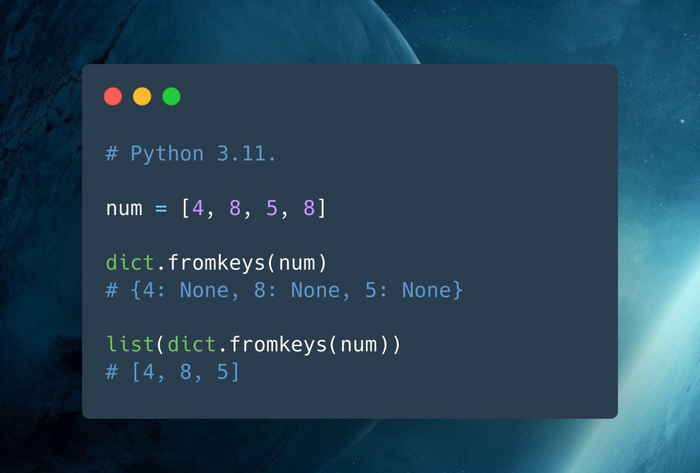
Task: Click the yellow minimize window dot
Action: coord(142,96)
